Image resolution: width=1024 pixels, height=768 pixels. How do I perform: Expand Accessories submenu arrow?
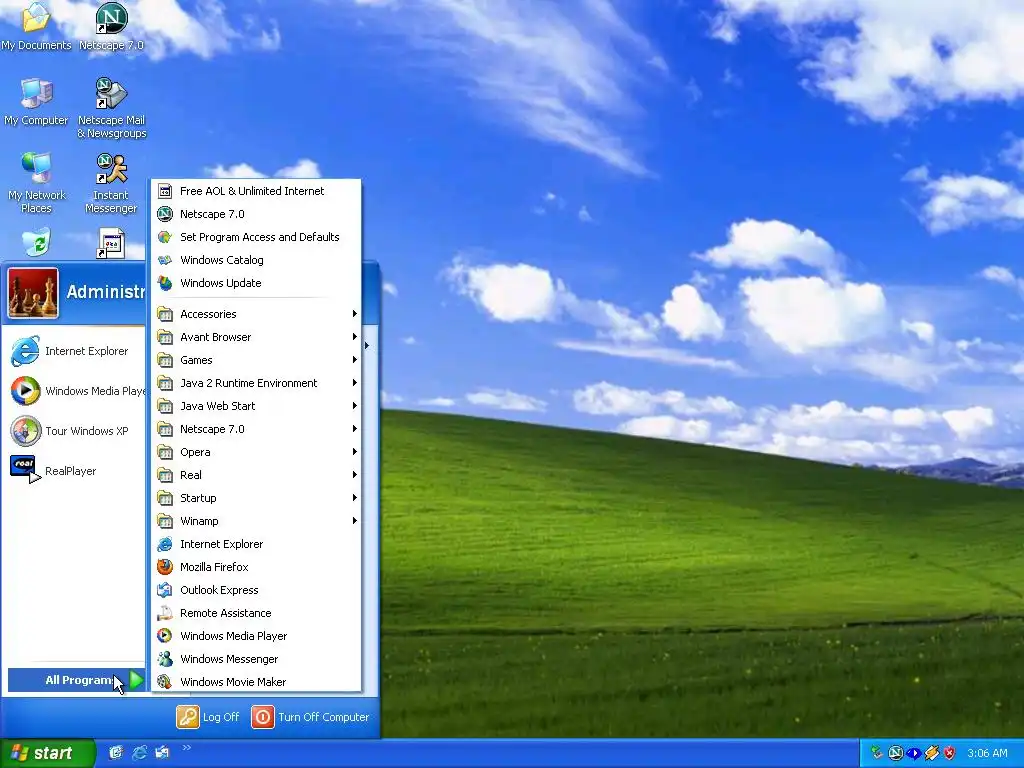pos(355,314)
